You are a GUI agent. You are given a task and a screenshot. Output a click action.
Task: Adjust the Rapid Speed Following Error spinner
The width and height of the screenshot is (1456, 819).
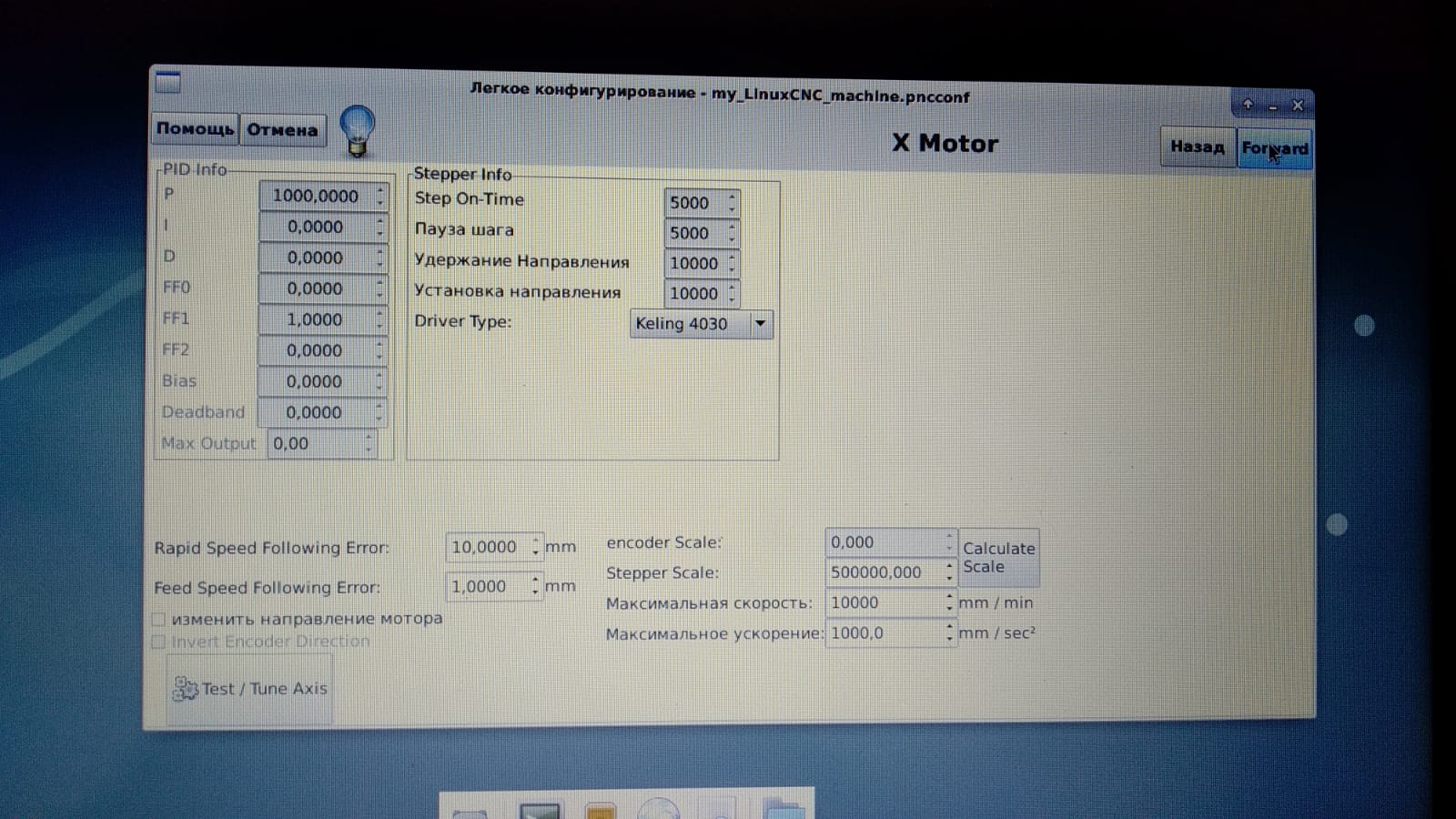point(537,547)
